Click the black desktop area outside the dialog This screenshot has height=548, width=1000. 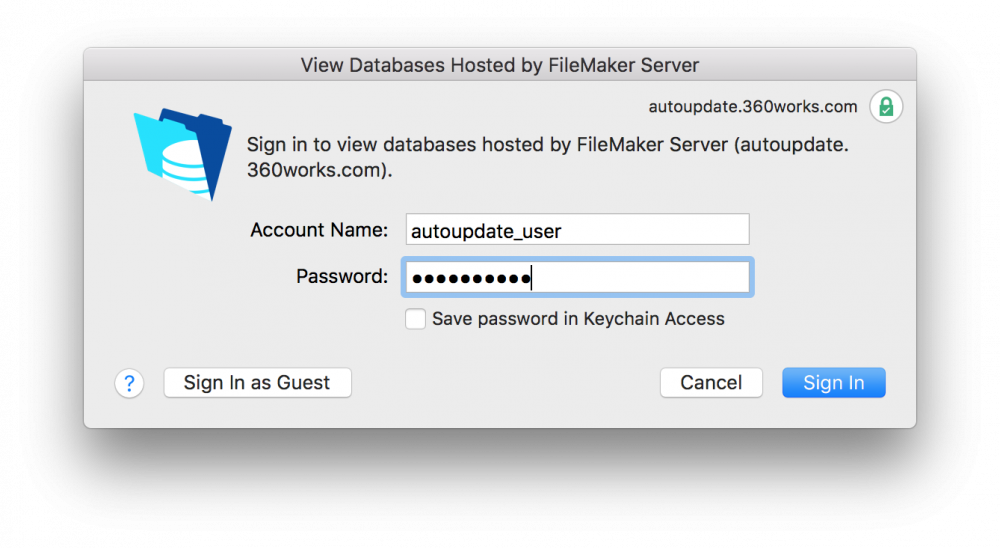tap(500, 490)
